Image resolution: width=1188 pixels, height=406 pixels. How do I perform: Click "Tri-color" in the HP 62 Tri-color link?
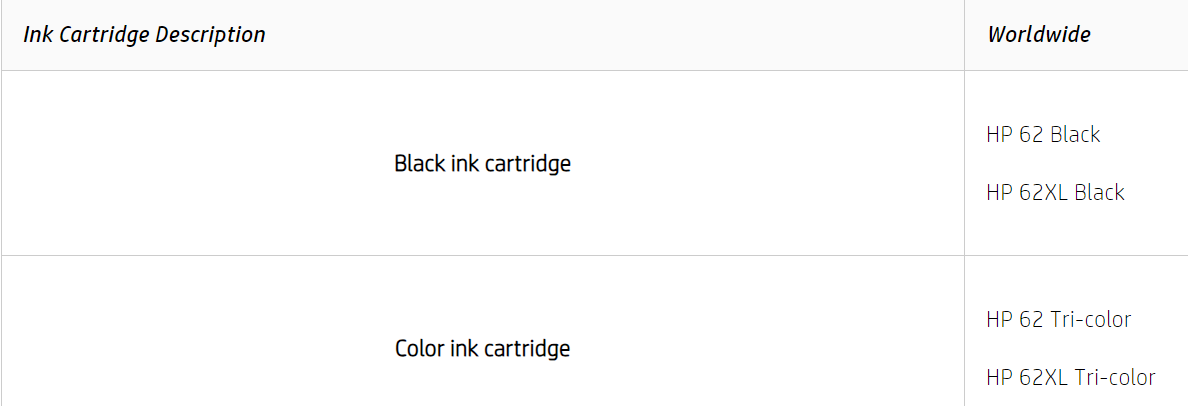1091,320
